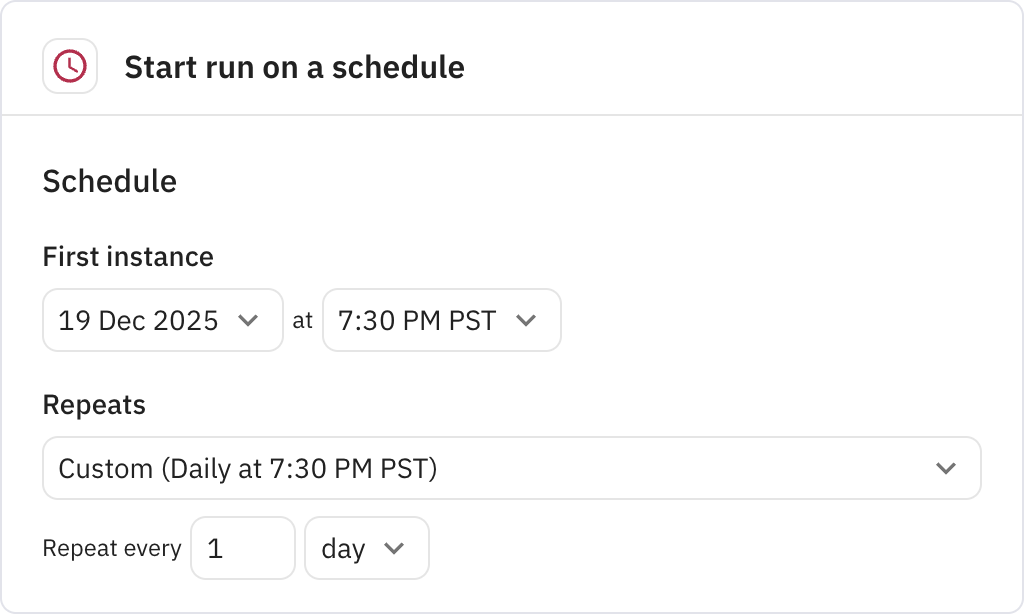Select the "19 Dec 2025" date text
The height and width of the screenshot is (614, 1024).
click(138, 321)
